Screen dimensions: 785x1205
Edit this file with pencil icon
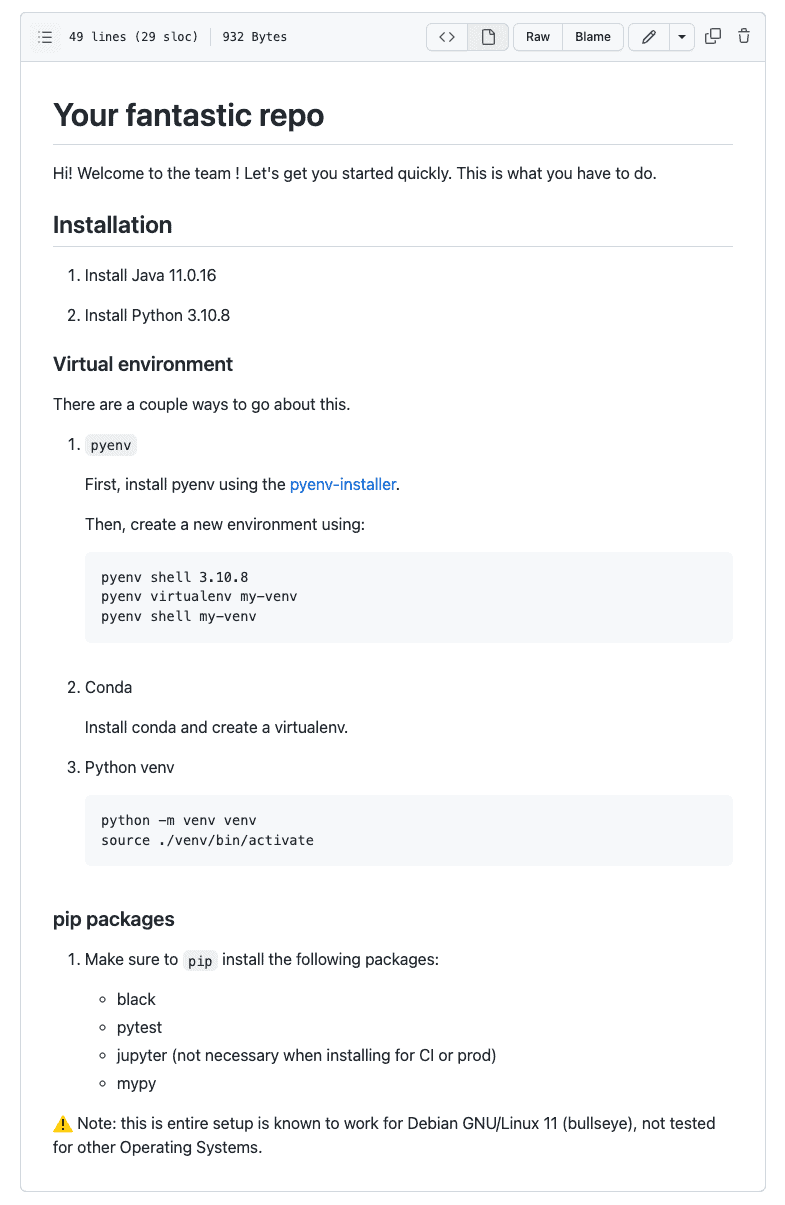pyautogui.click(x=649, y=37)
